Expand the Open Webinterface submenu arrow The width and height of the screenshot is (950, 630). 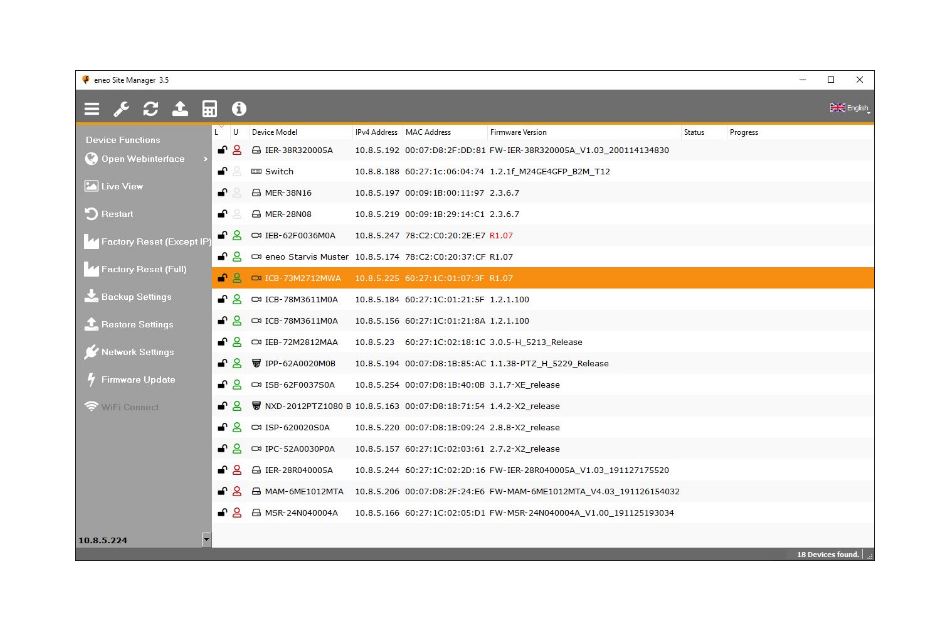click(206, 159)
